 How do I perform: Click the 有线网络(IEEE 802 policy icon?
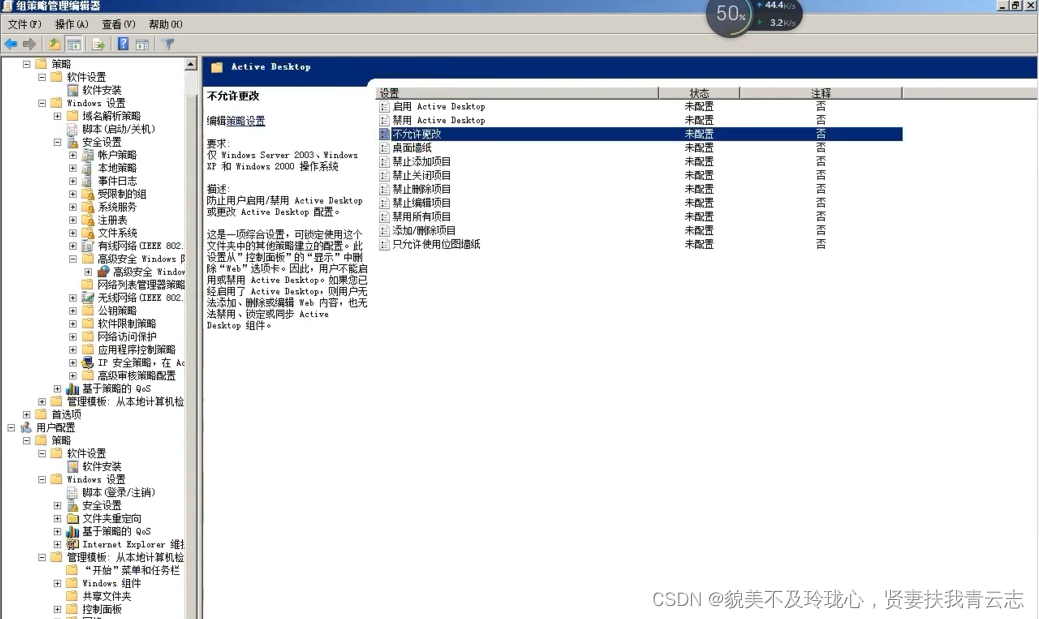[x=87, y=246]
